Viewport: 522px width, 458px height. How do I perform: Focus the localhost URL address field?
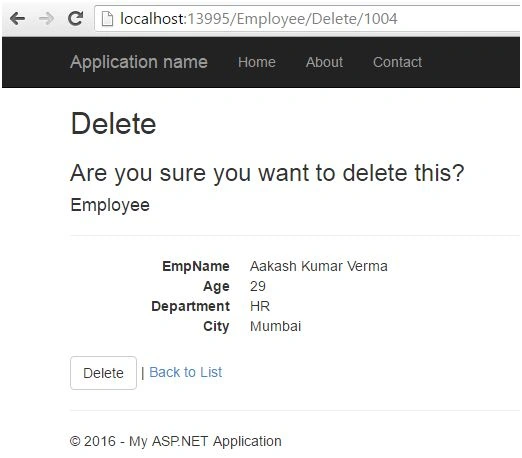pyautogui.click(x=307, y=19)
